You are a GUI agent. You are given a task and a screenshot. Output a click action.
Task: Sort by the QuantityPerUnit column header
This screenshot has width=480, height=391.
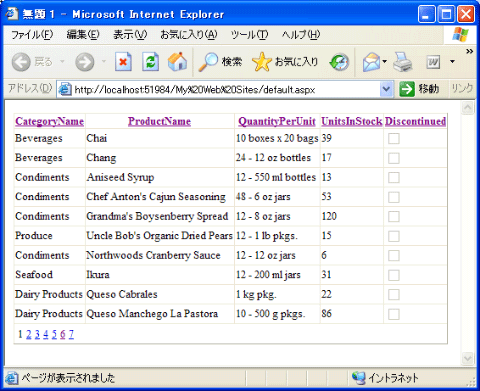(277, 121)
